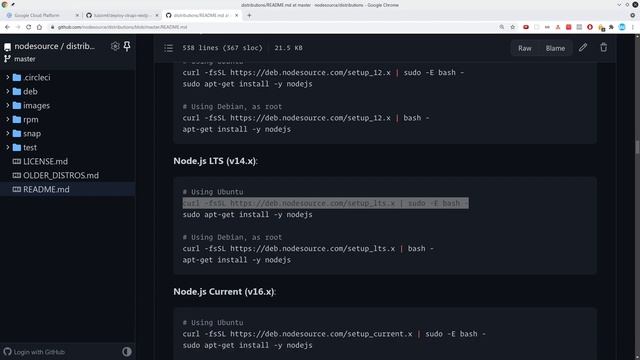This screenshot has width=640, height=360.
Task: Click the Node.js Current (v16.x) heading
Action: point(224,291)
